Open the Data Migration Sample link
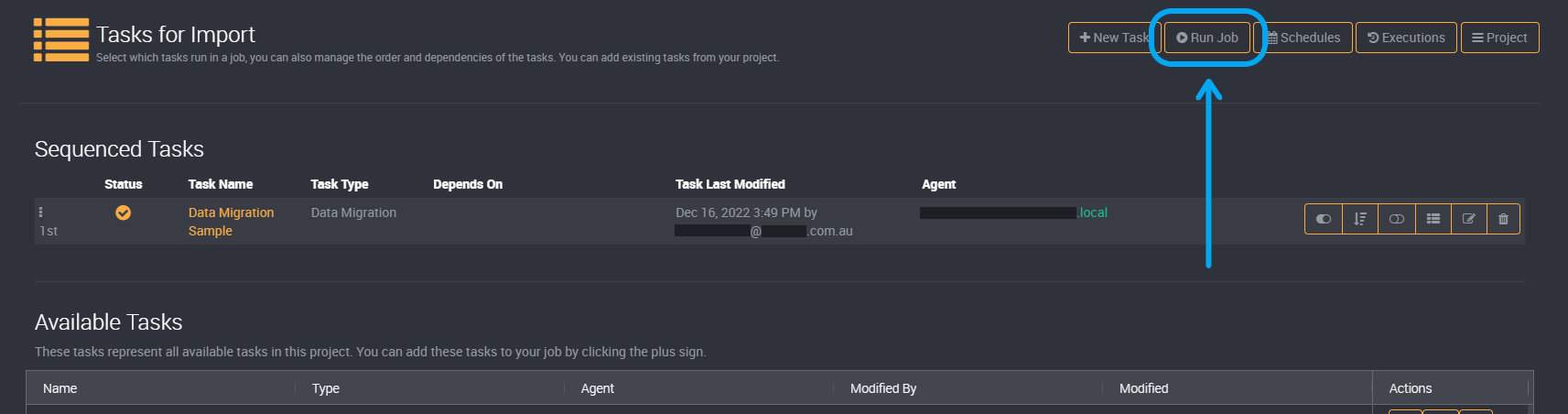The height and width of the screenshot is (414, 1568). coord(231,222)
